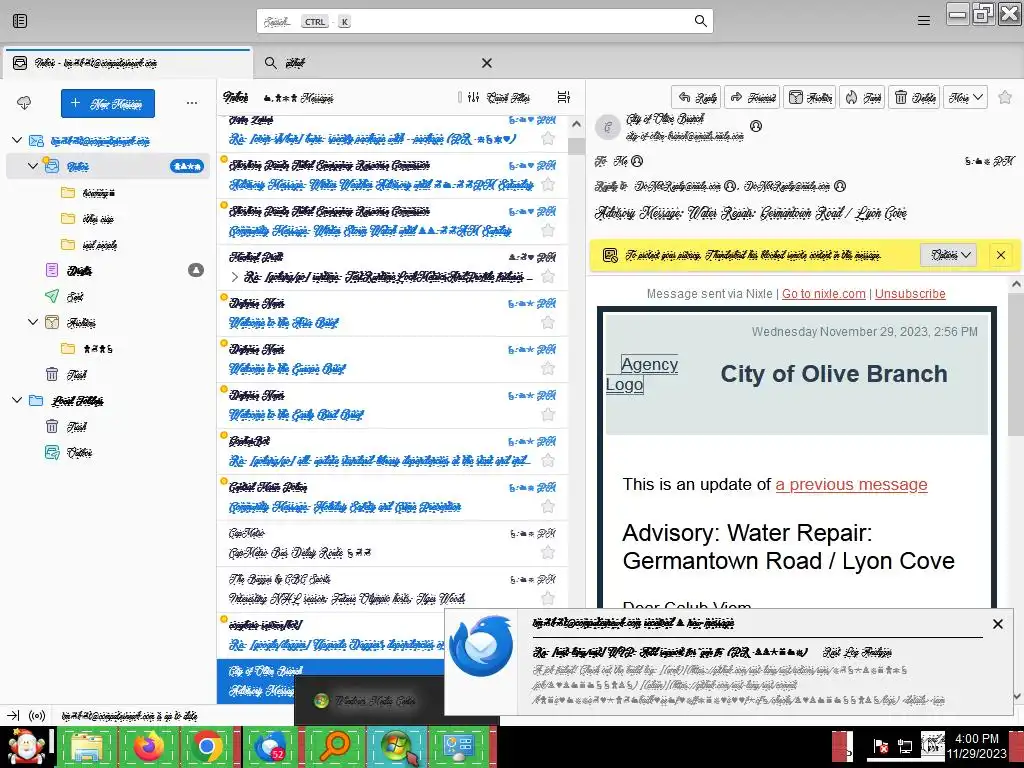The height and width of the screenshot is (768, 1024).
Task: Star the Interesting NHL season message
Action: coord(548,598)
